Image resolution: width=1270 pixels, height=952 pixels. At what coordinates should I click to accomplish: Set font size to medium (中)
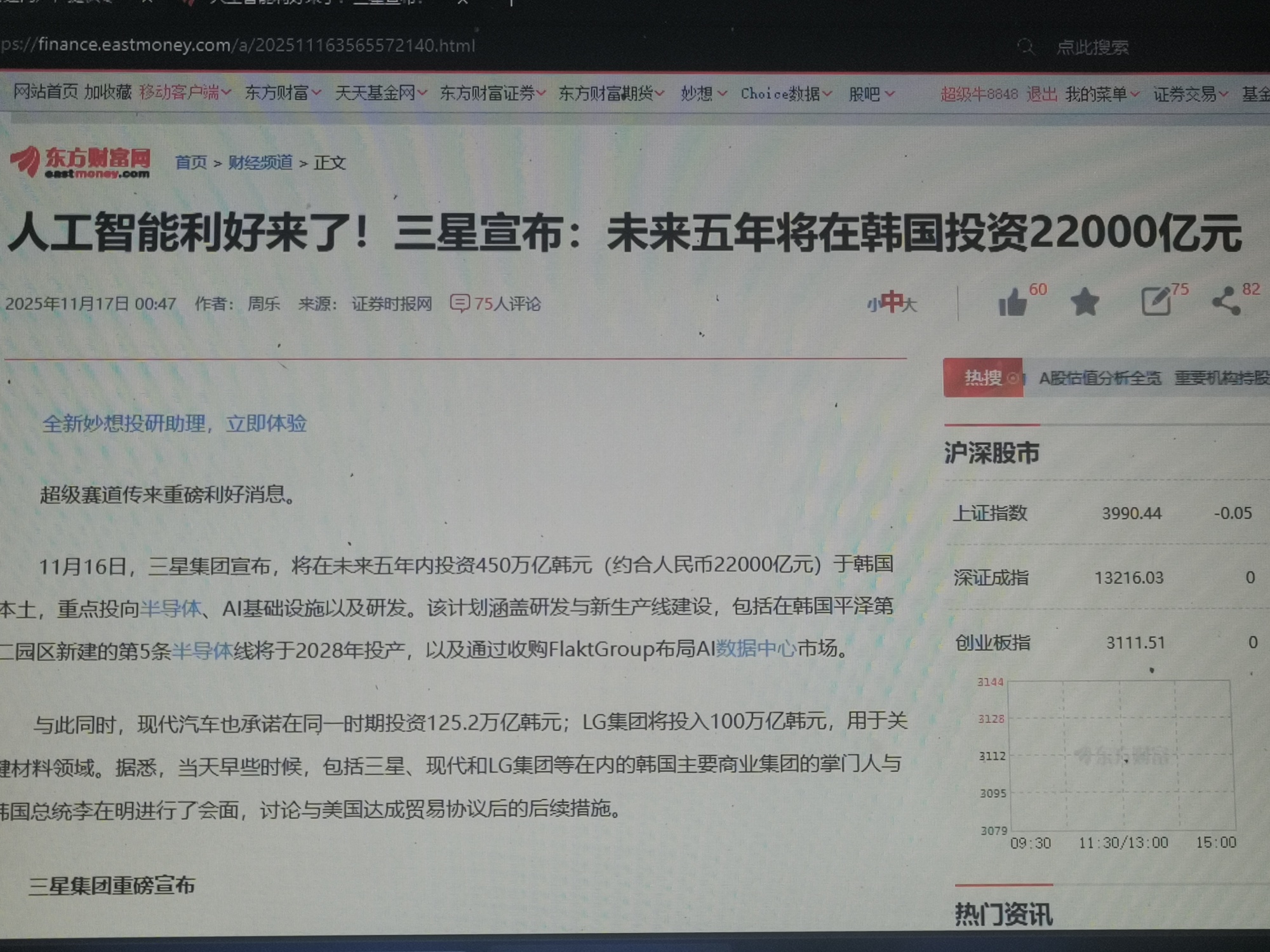click(x=892, y=302)
